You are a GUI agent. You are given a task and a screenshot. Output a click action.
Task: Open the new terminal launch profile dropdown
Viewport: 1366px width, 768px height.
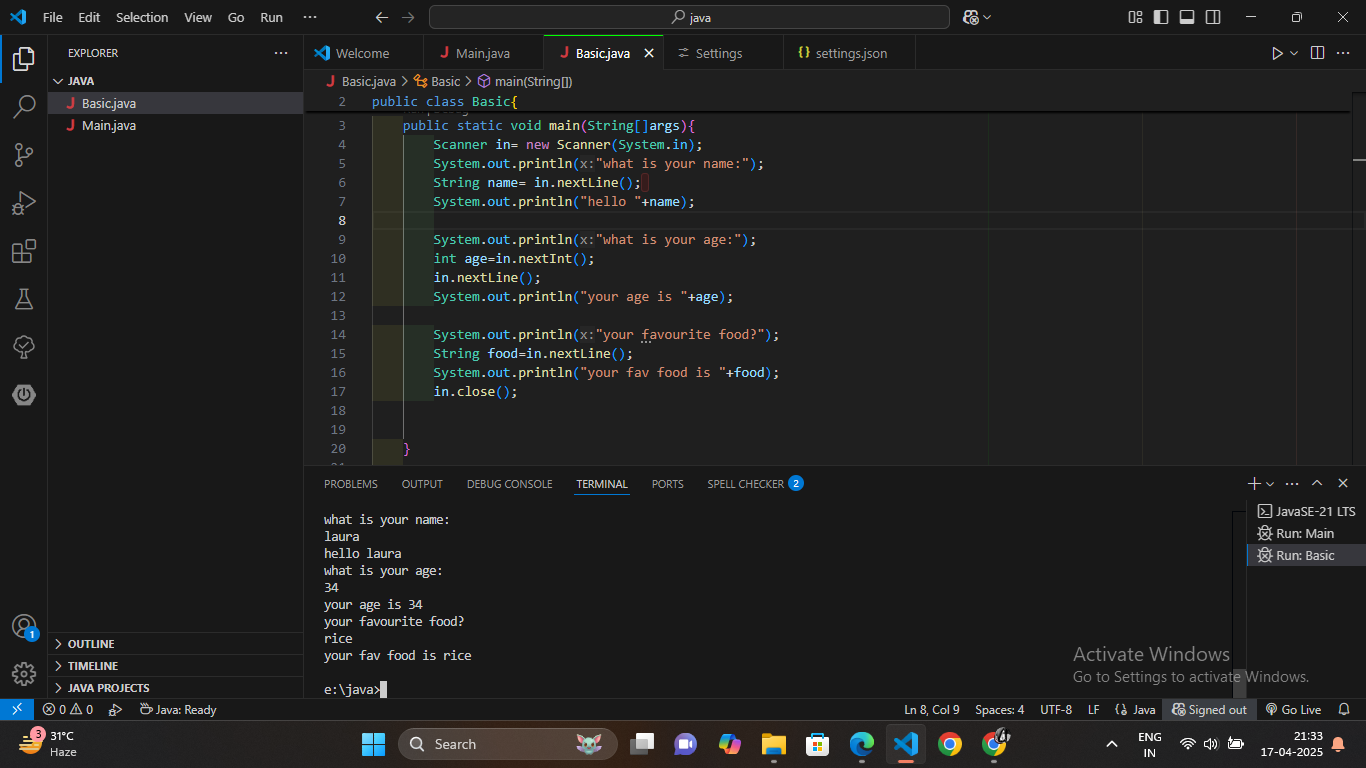1270,483
